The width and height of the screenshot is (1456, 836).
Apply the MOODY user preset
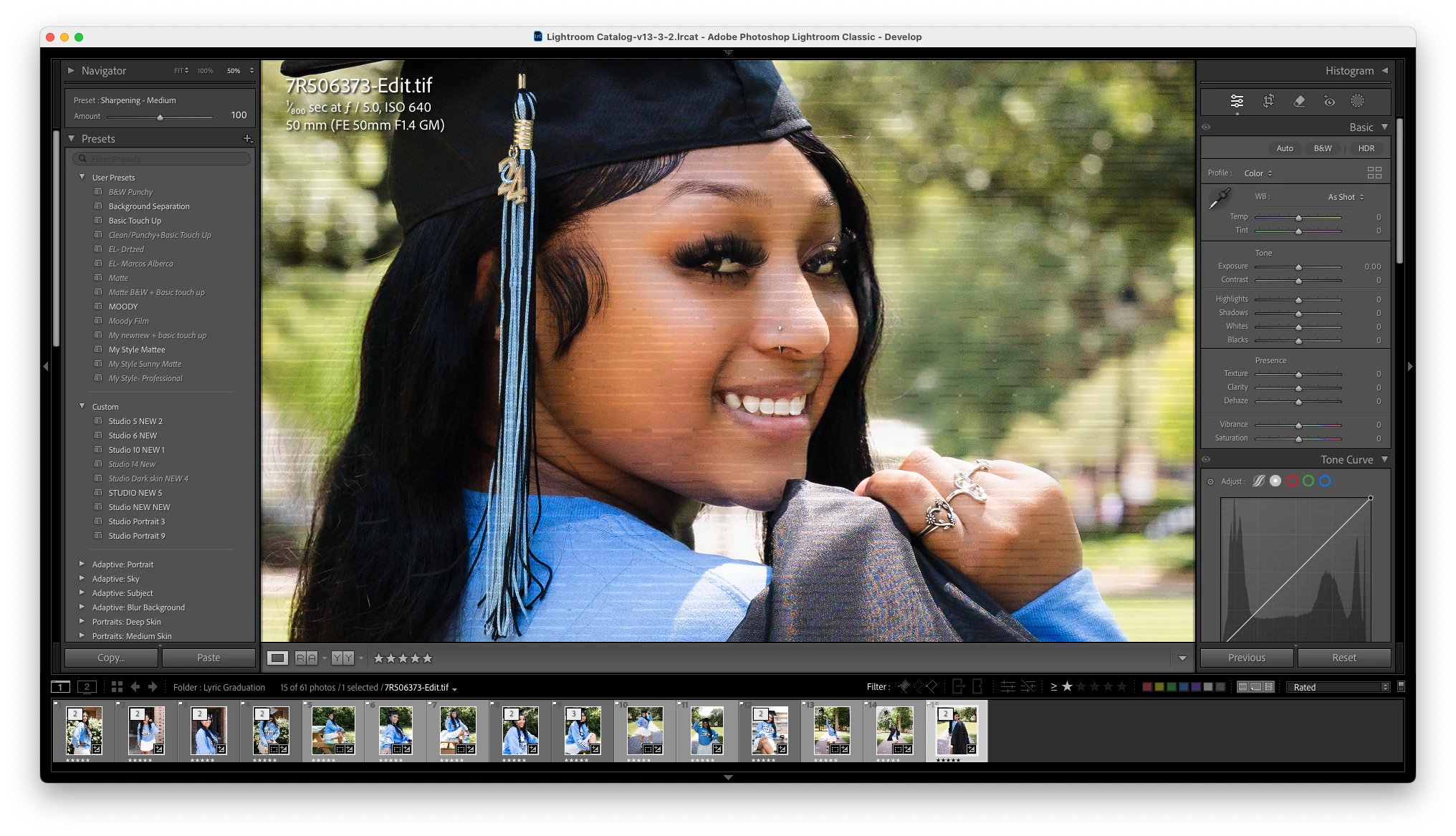123,306
